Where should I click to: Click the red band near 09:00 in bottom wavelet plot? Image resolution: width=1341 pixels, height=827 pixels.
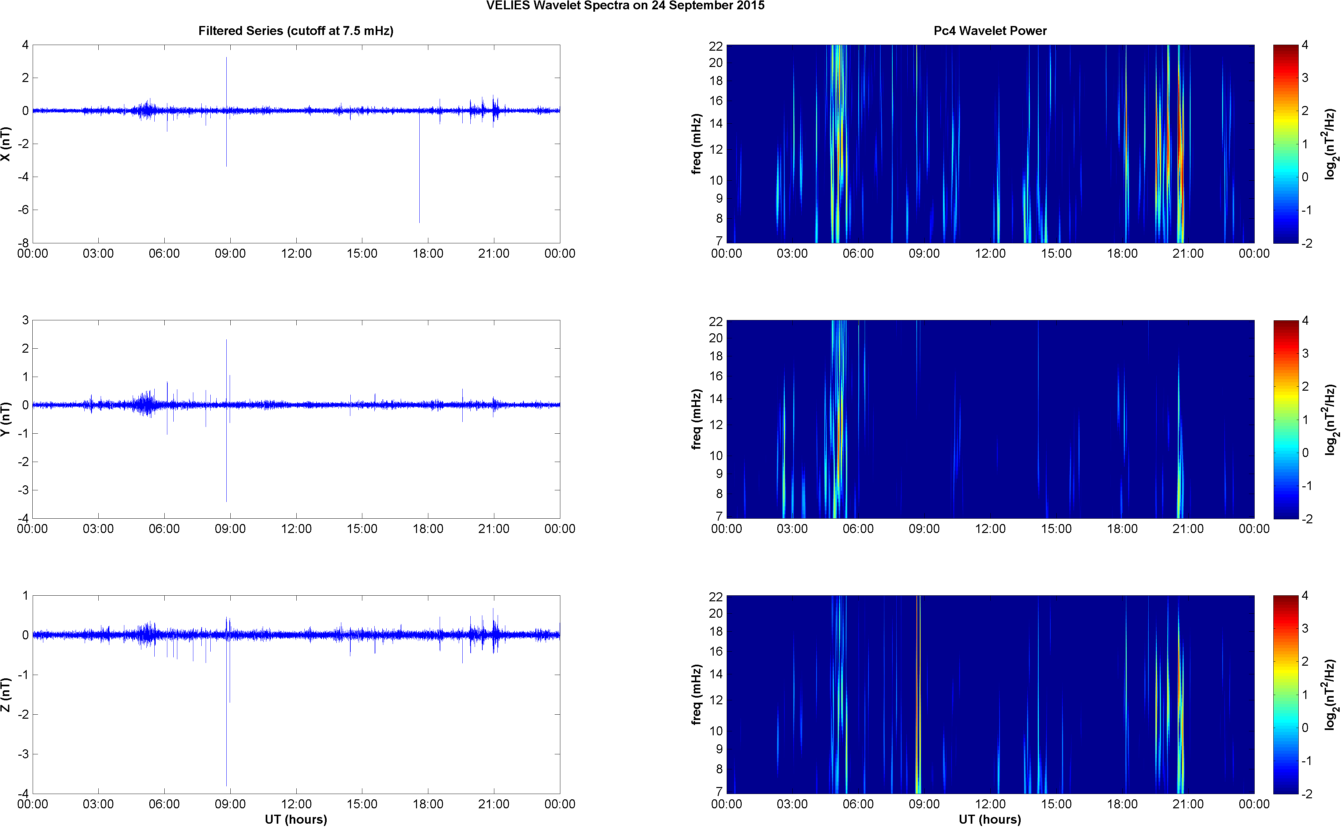[917, 700]
